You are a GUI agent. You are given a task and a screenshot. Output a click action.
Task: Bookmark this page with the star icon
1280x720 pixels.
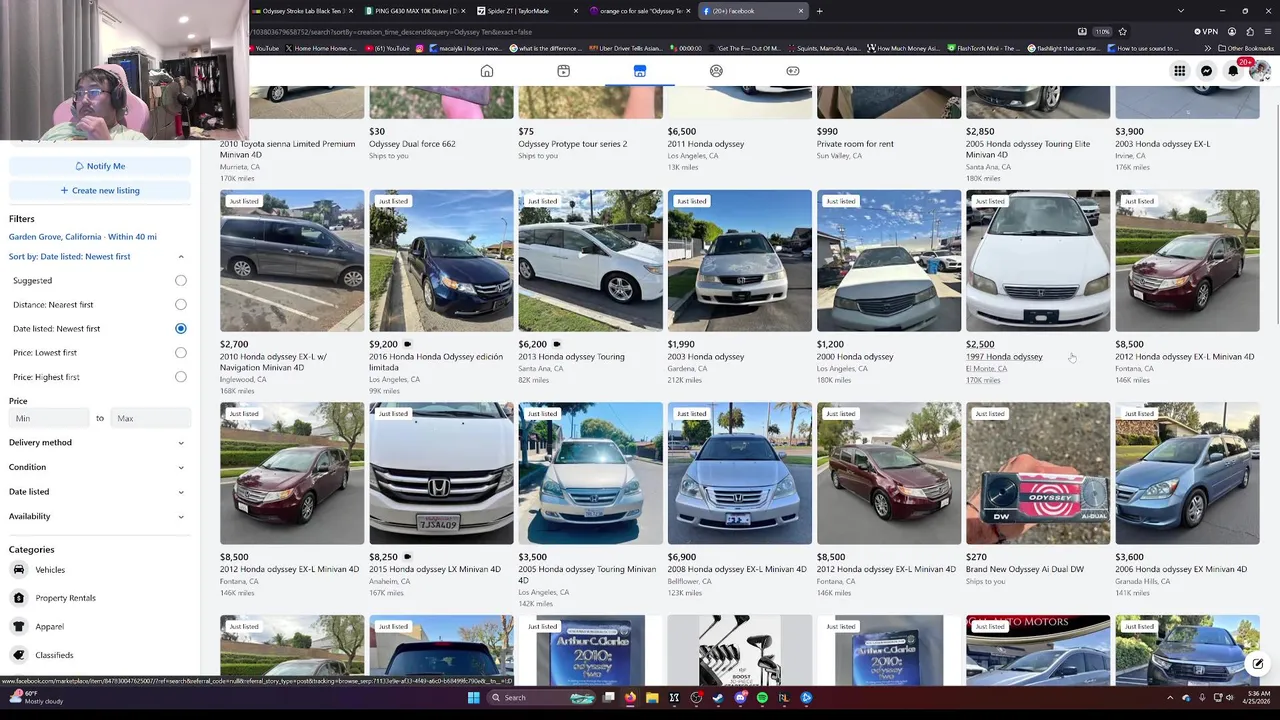click(1122, 32)
